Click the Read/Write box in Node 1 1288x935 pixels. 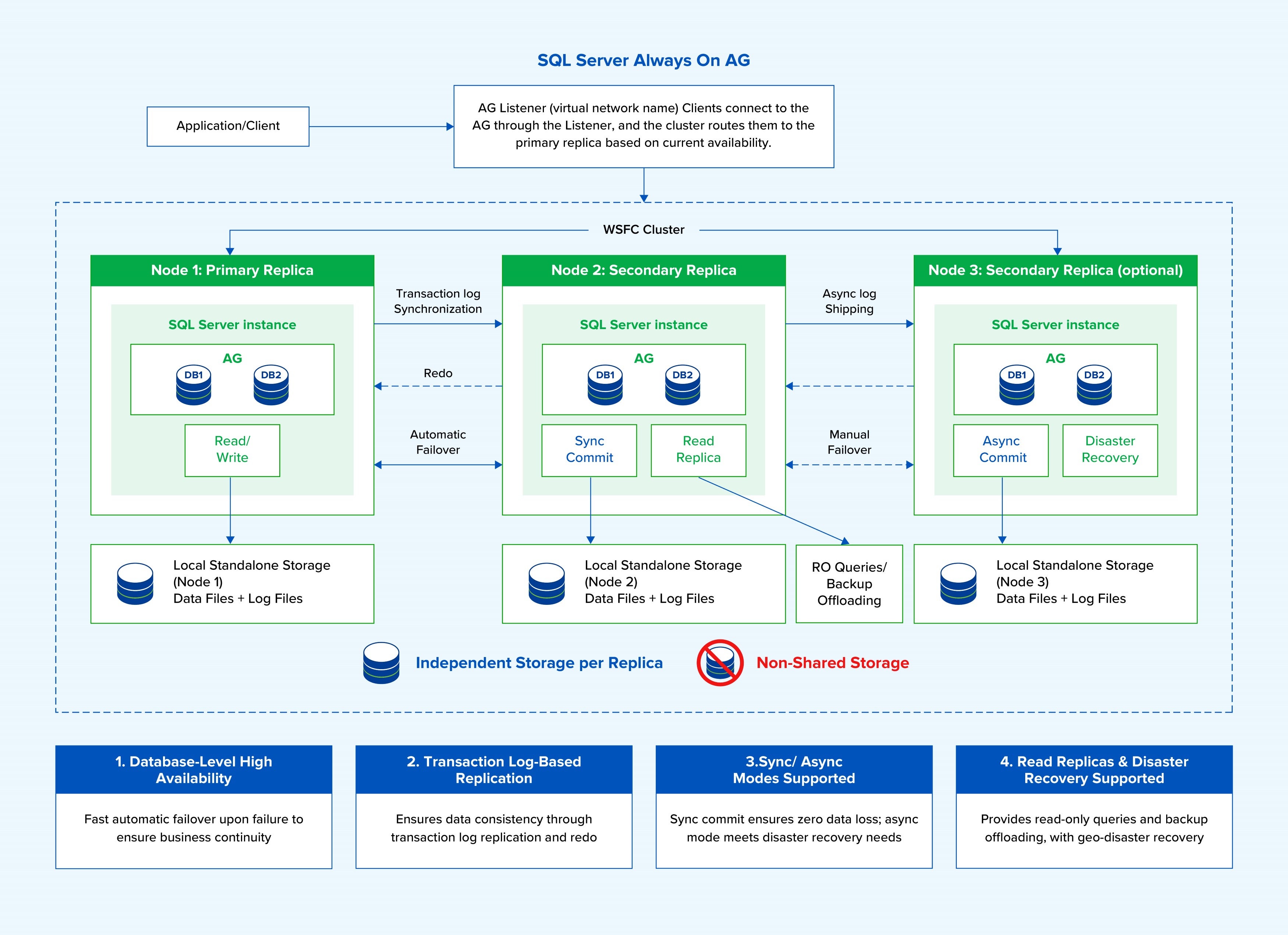pos(232,450)
